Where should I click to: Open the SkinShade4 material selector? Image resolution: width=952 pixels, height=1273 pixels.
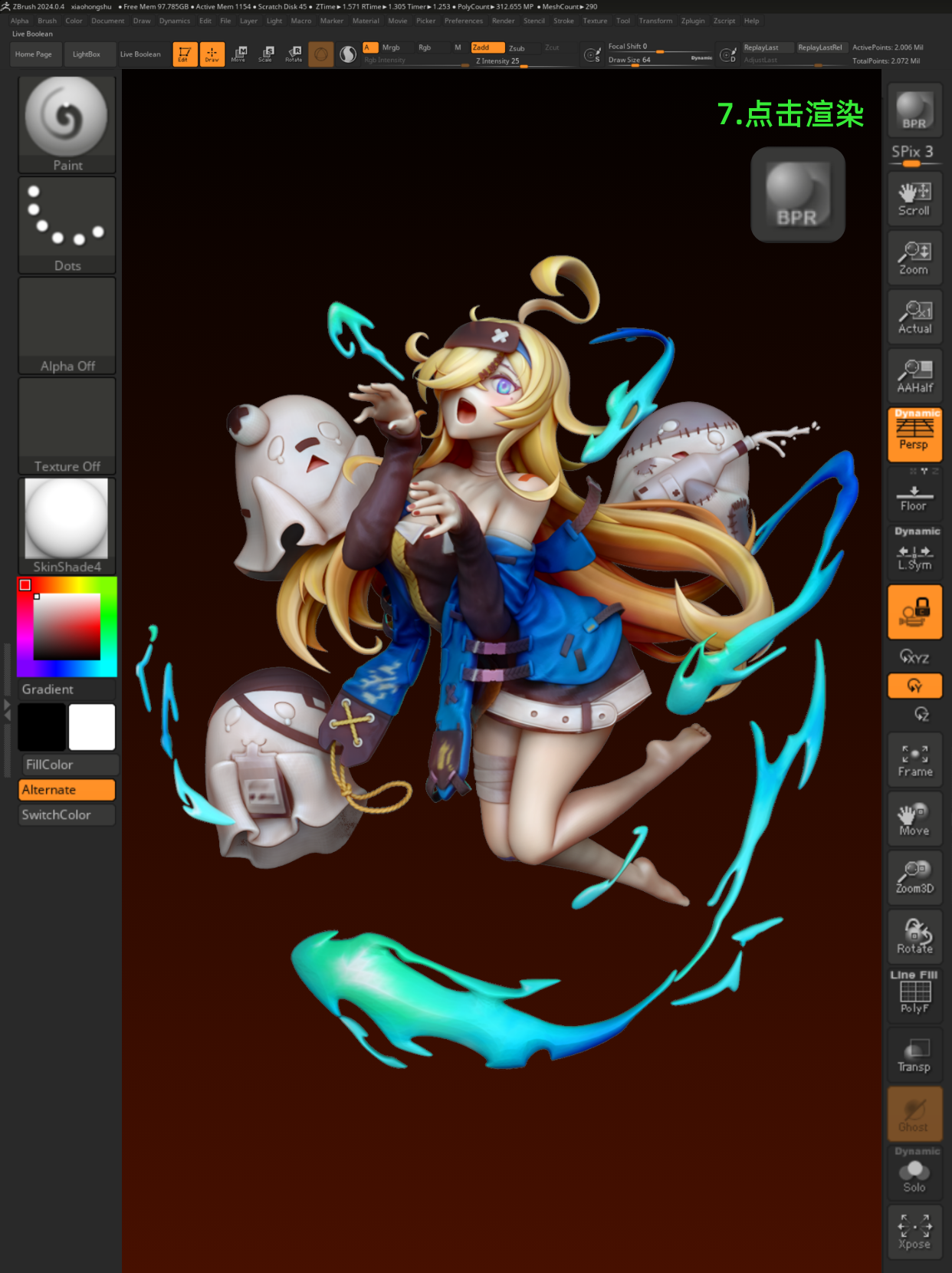tap(67, 526)
